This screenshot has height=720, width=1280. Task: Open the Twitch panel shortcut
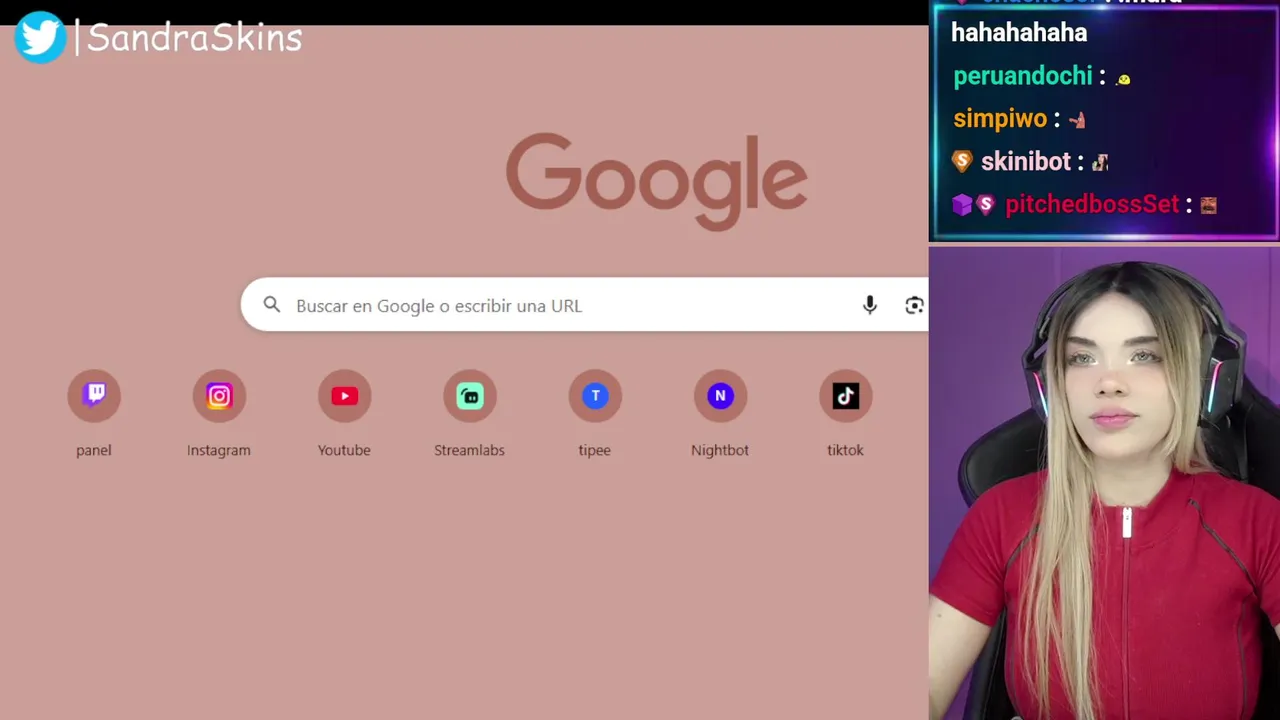coord(94,396)
